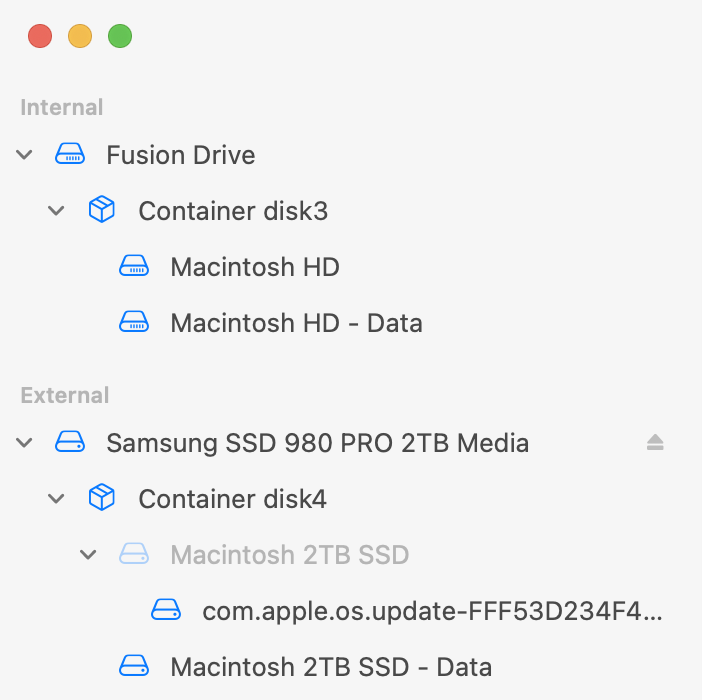
Task: Click the Samsung SSD 980 PRO drive icon
Action: pyautogui.click(x=70, y=442)
